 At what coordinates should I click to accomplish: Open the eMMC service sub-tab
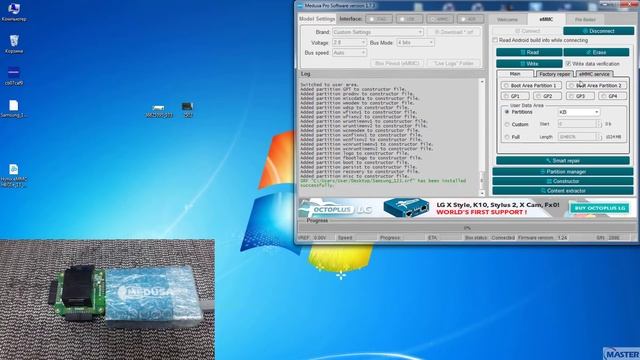pyautogui.click(x=594, y=74)
